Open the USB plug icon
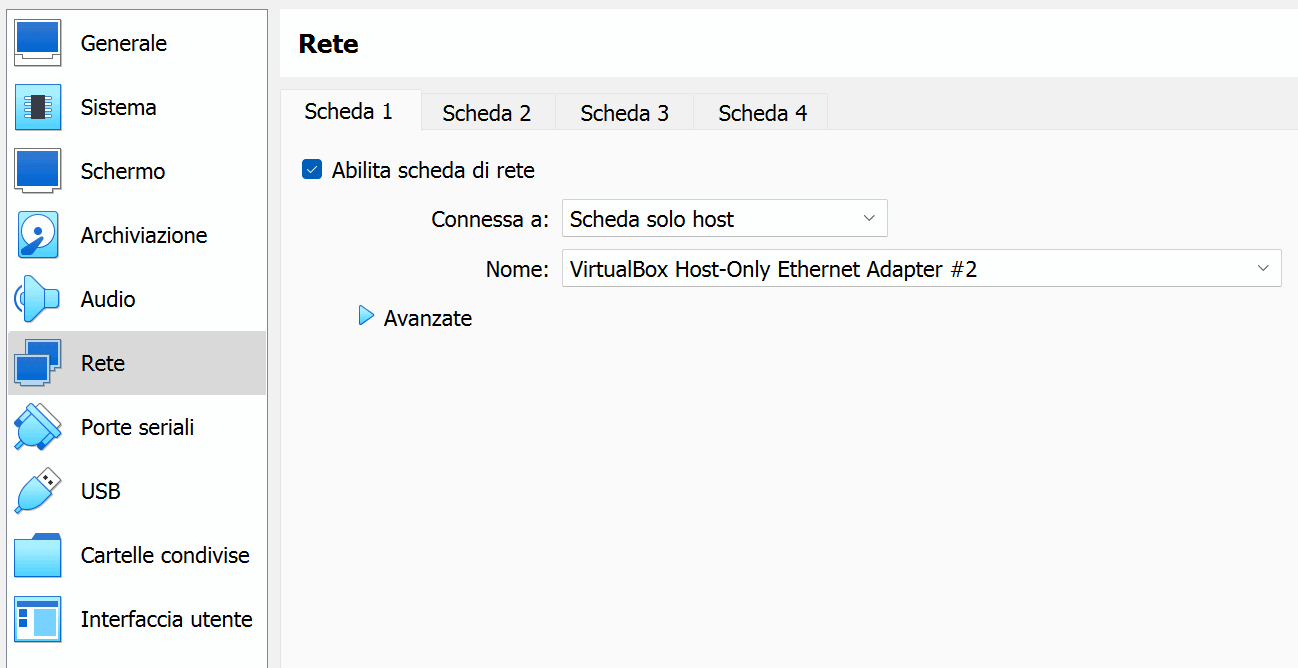 tap(38, 491)
